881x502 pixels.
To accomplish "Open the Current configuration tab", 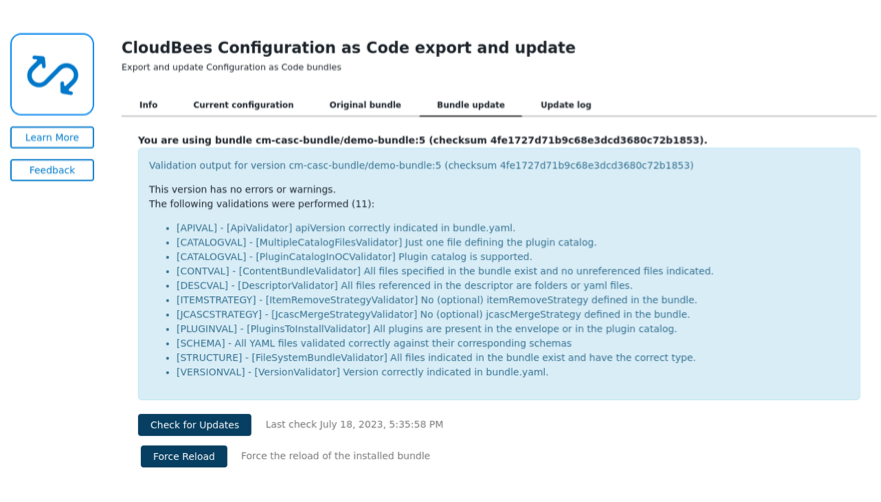I will point(243,105).
